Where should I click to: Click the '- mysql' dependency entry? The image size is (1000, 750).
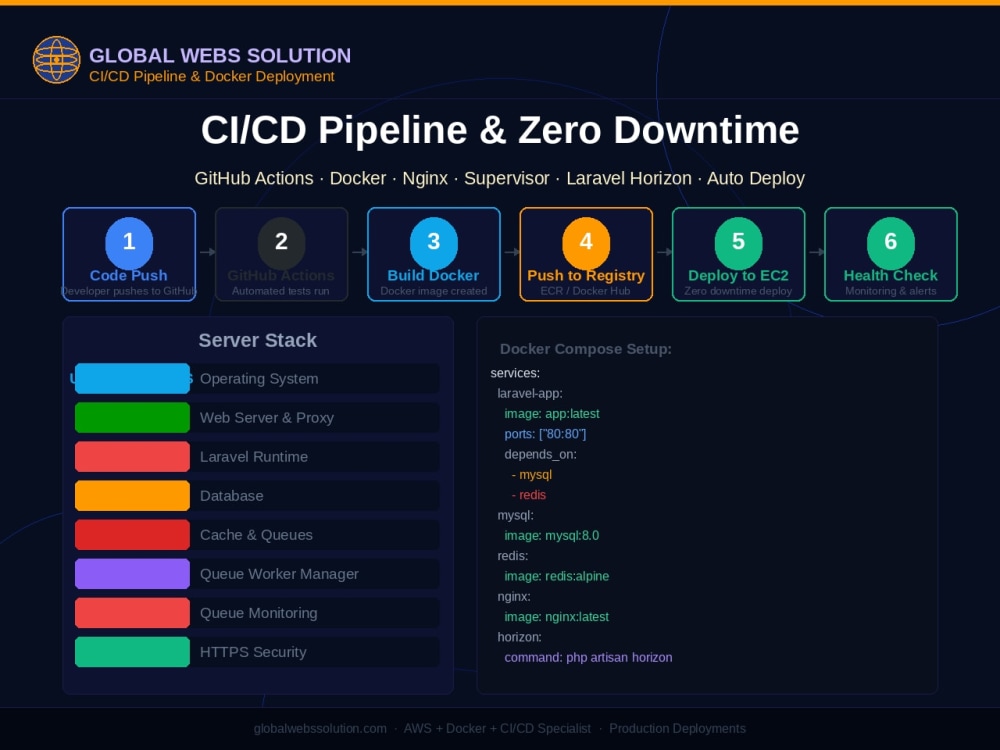coord(532,475)
